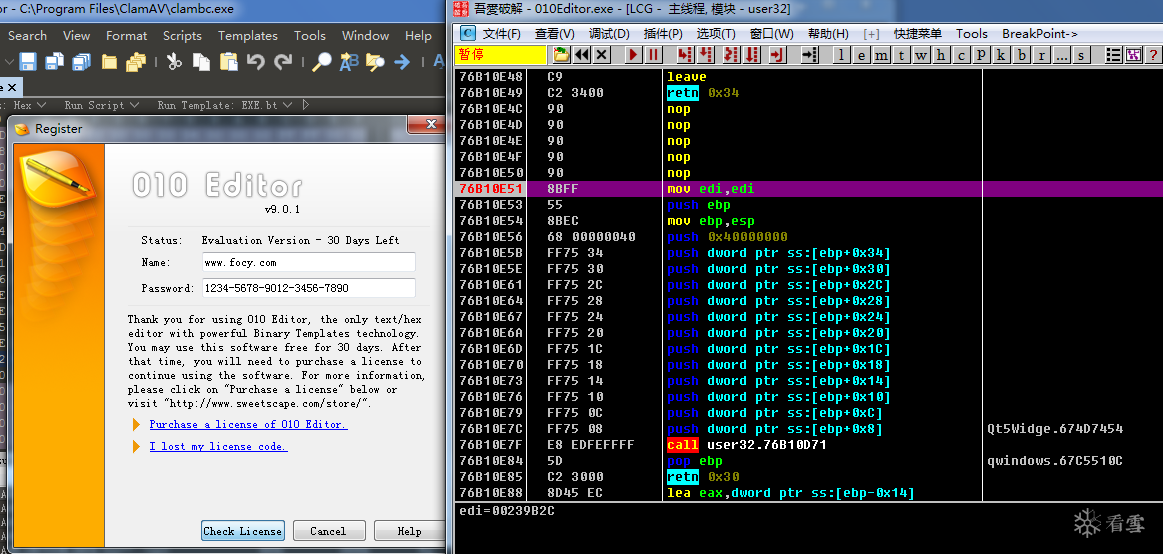Click the Trace Over icon in debugger
Viewport: 1163px width, 554px height.
(x=752, y=55)
